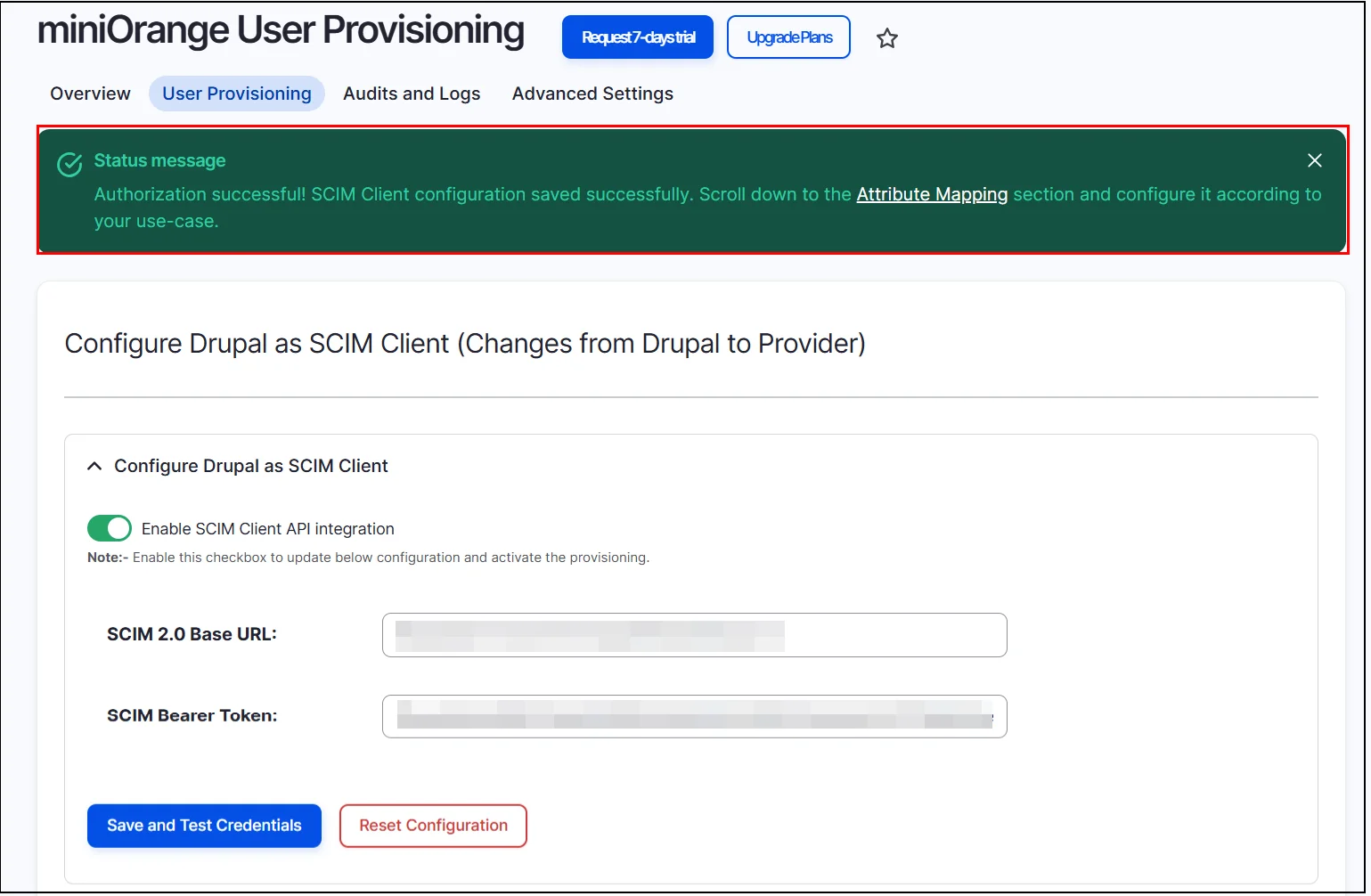
Task: Click the Status message title text
Action: [159, 160]
